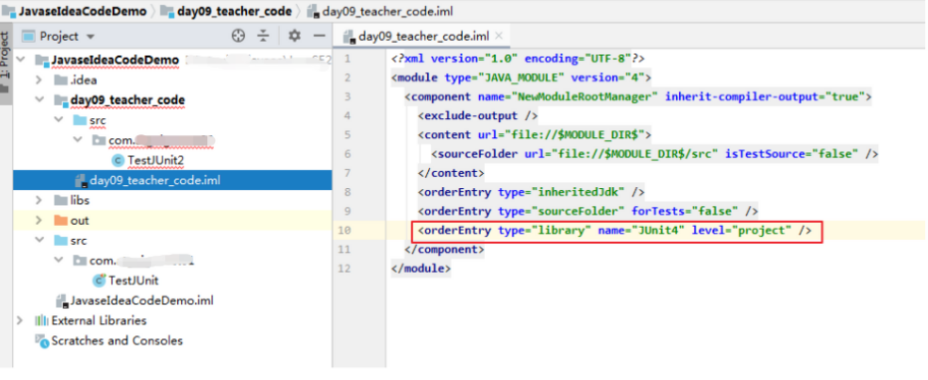
Task: Click the orderEntry type="sourceFolder" line
Action: 588,211
